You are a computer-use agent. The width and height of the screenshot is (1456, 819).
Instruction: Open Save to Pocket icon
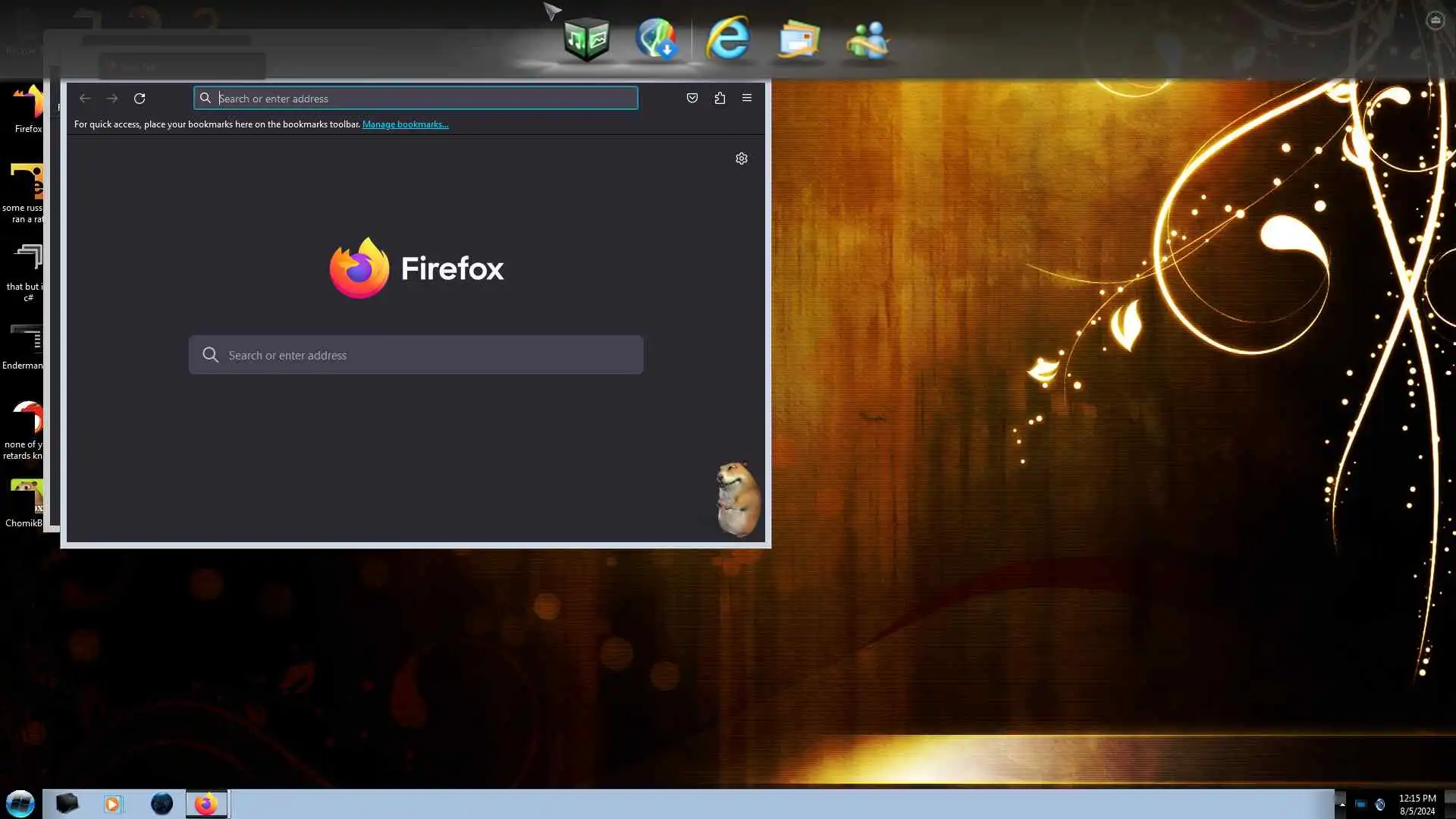692,98
